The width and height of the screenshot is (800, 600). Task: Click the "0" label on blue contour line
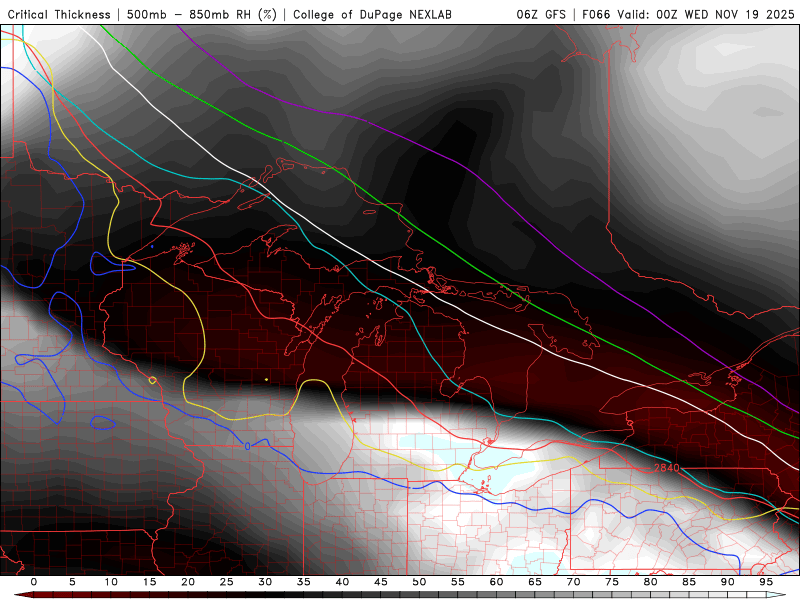click(x=247, y=446)
